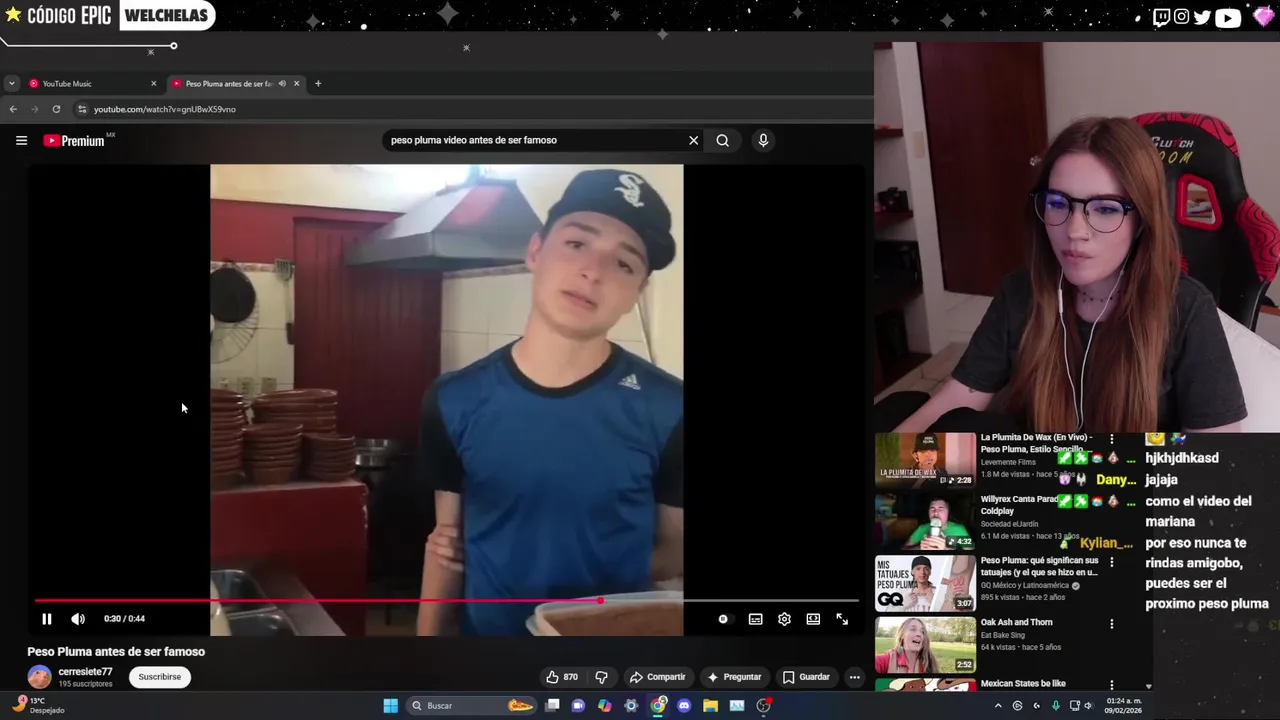Seek on the red progress bar
The height and width of the screenshot is (720, 1280).
[x=446, y=601]
